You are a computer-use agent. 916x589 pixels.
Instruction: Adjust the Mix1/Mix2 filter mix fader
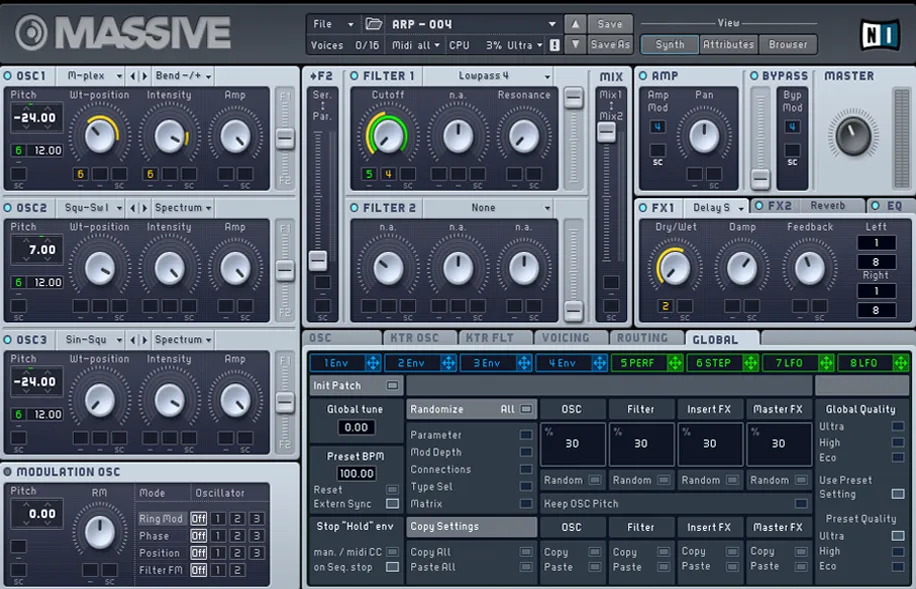tap(606, 133)
